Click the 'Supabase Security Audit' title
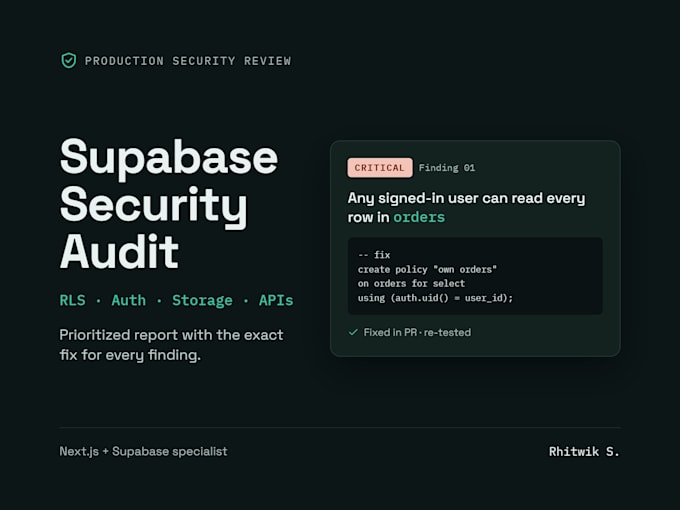 (x=169, y=203)
